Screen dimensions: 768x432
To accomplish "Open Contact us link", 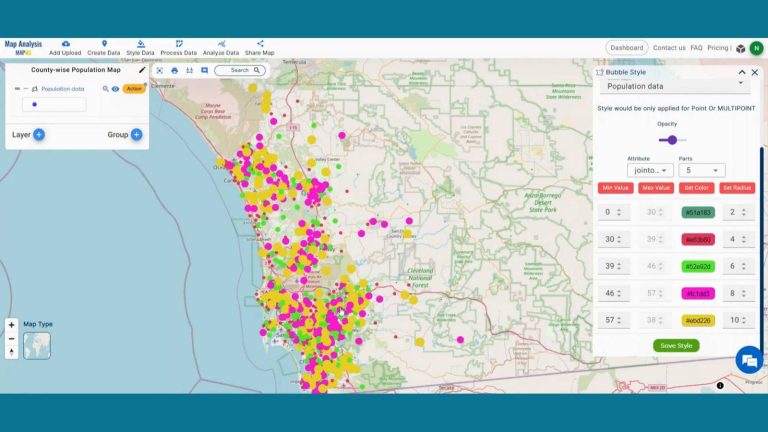I will (x=669, y=48).
